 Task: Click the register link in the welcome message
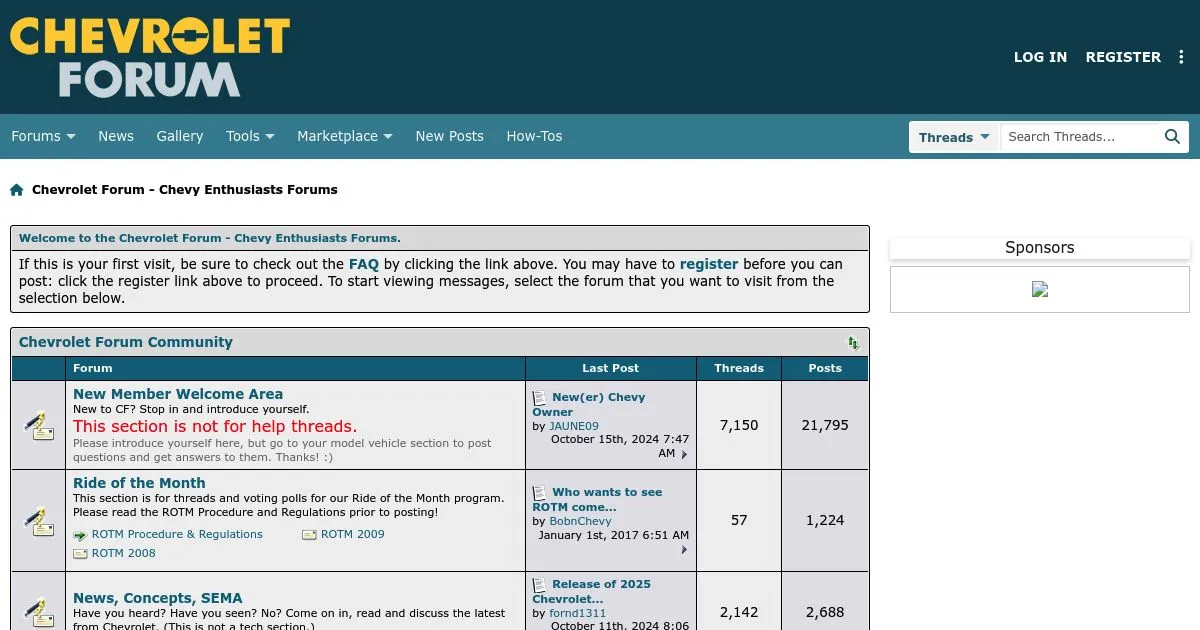pyautogui.click(x=709, y=265)
